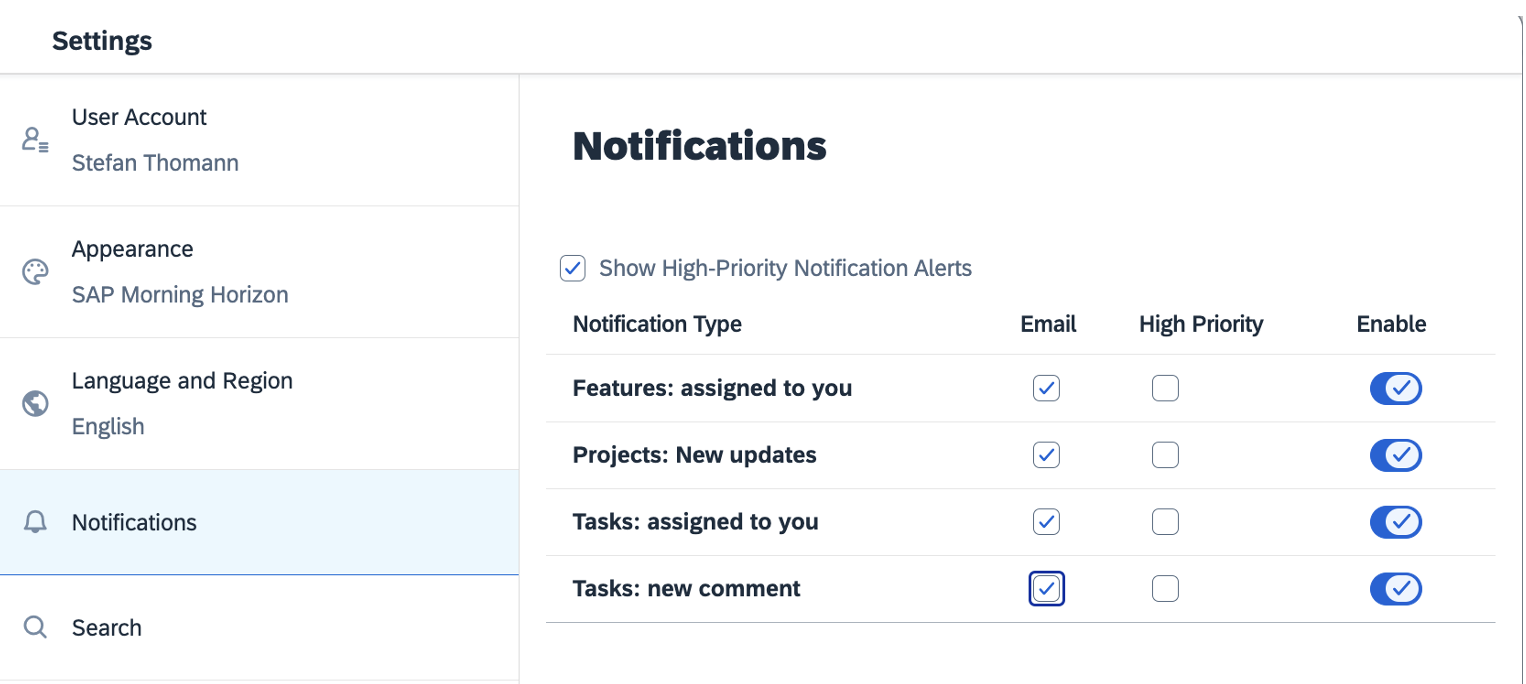Uncheck Email for Projects: New updates

click(x=1046, y=455)
